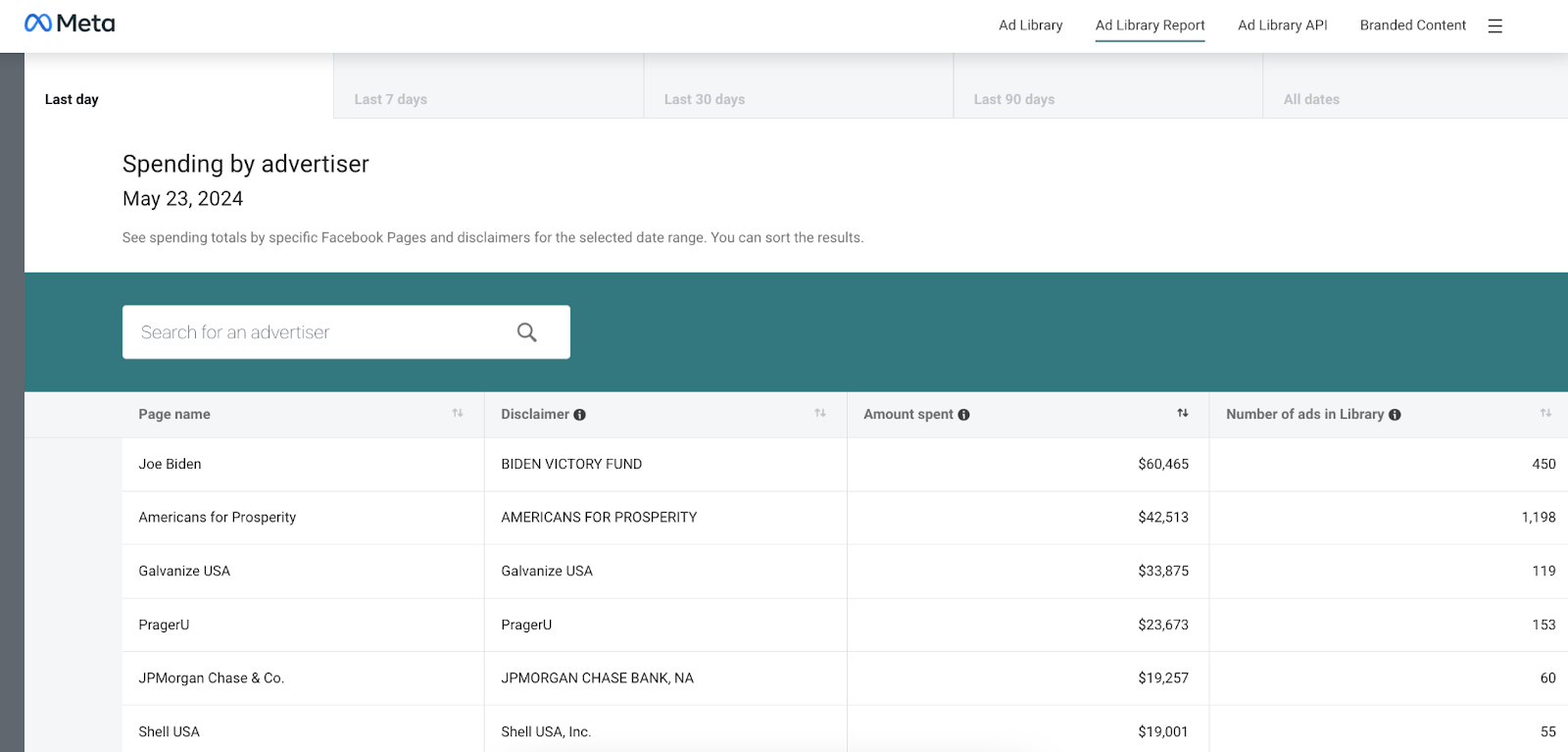The image size is (1568, 752).
Task: Click the Spending by advertiser heading
Action: 246,164
